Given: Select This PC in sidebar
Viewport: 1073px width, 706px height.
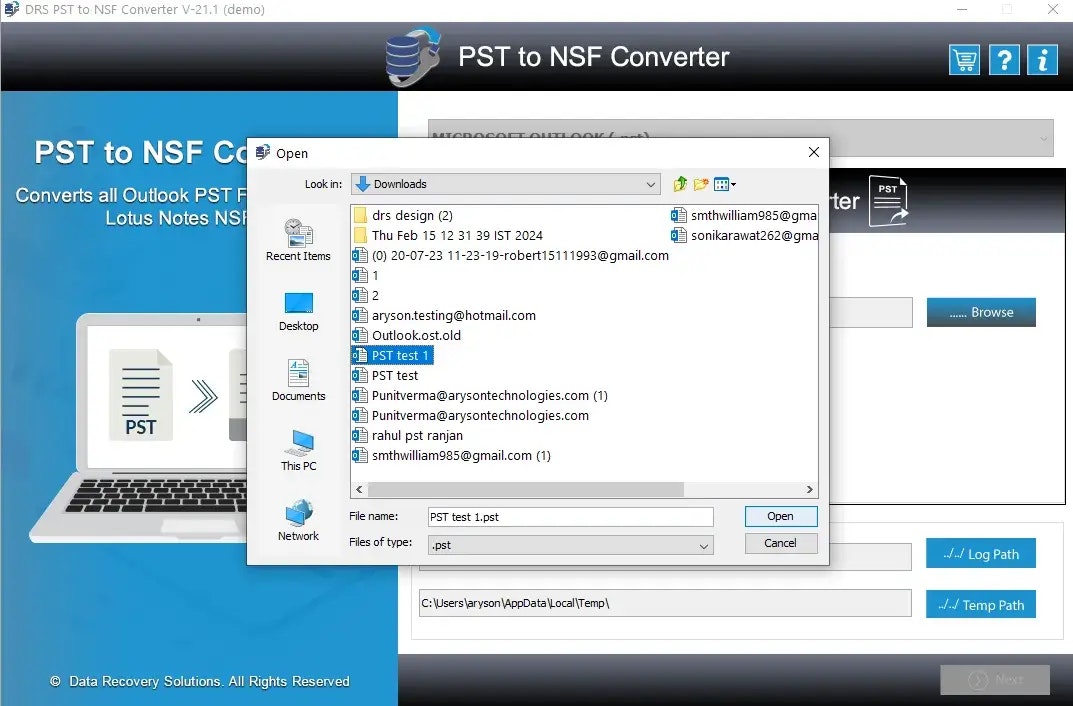Looking at the screenshot, I should pos(298,451).
